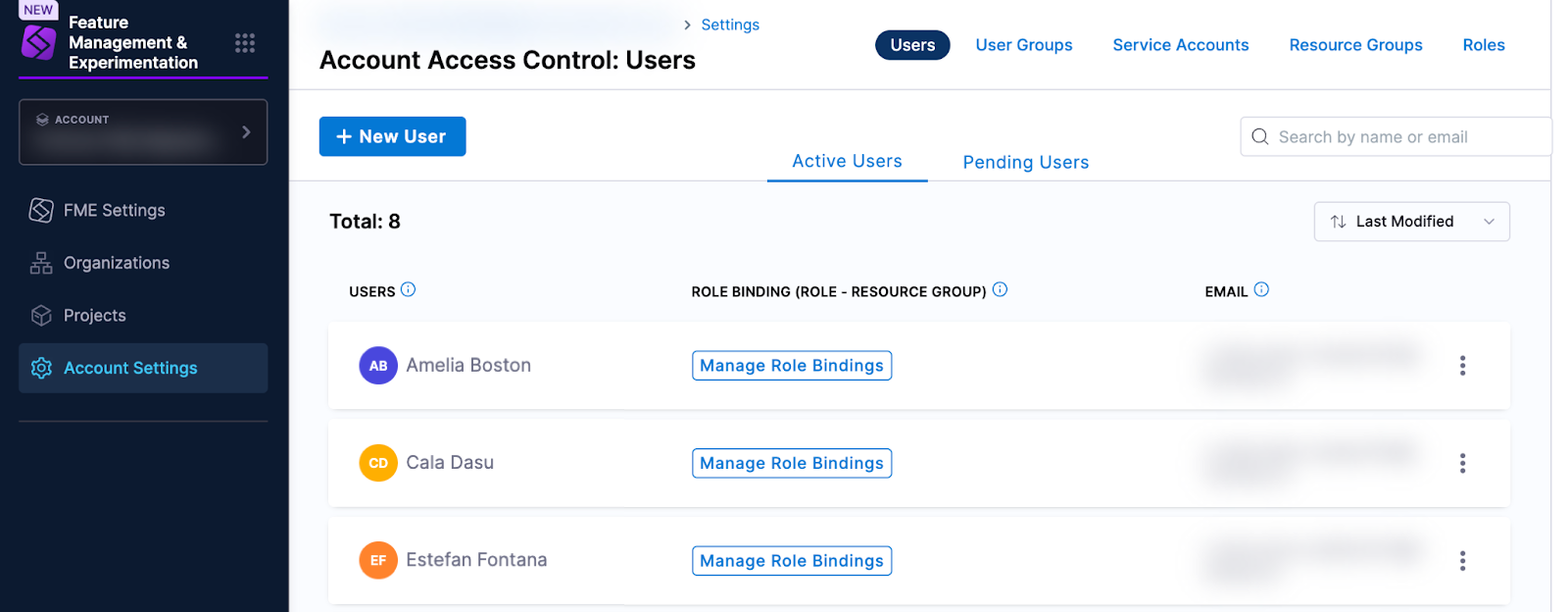
Task: Open the kebab menu for Amelia Boston
Action: [x=1462, y=366]
